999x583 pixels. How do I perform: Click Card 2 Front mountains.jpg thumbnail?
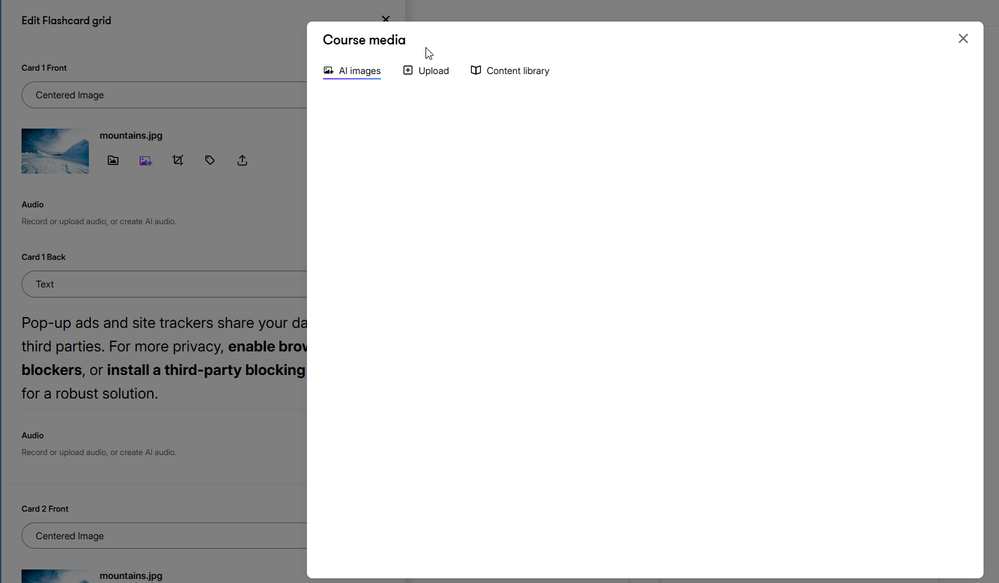click(55, 576)
